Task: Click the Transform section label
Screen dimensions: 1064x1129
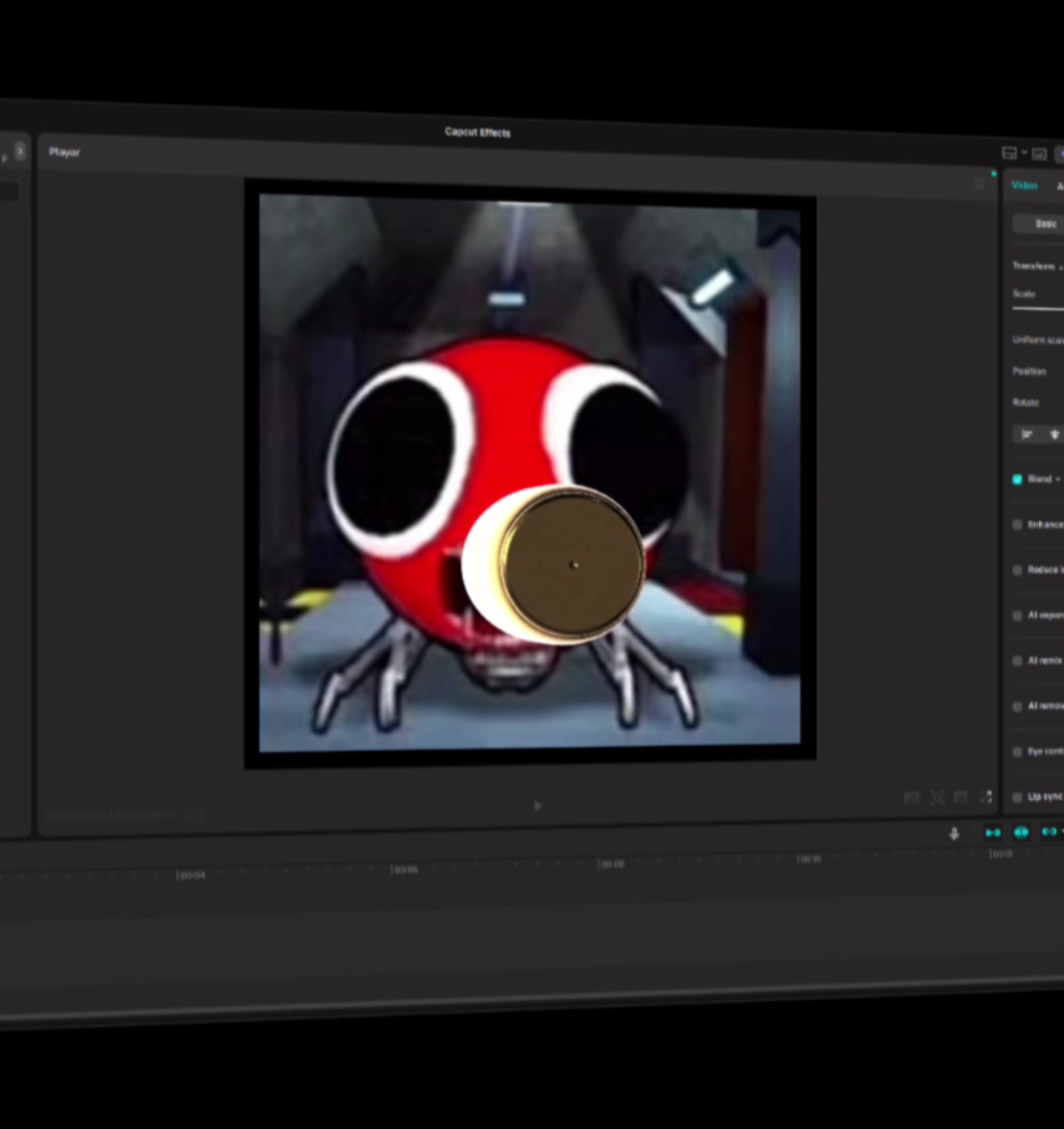Action: click(1033, 266)
